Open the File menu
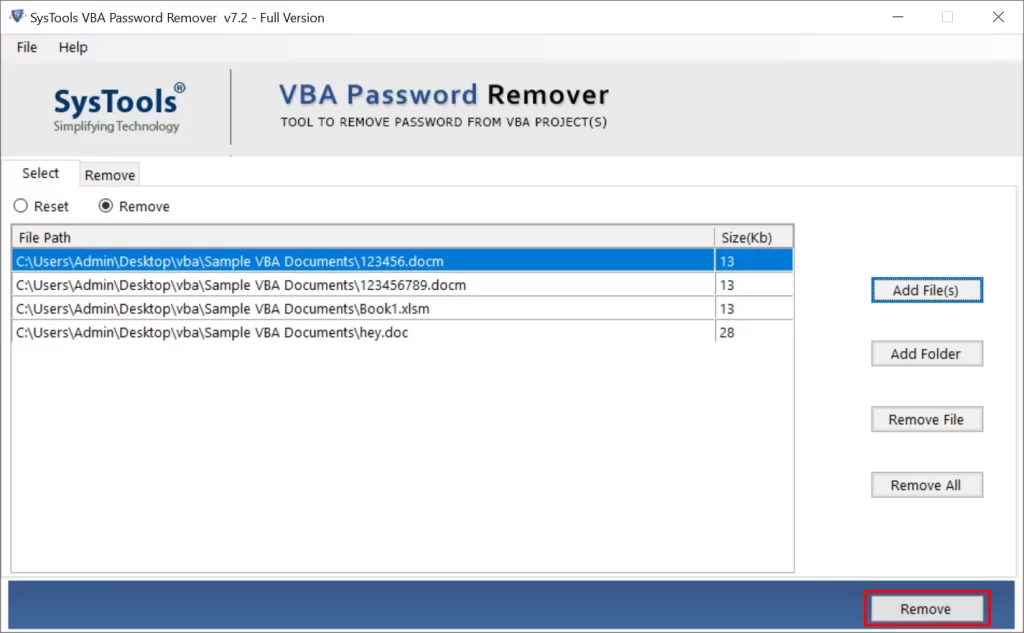 click(x=27, y=47)
